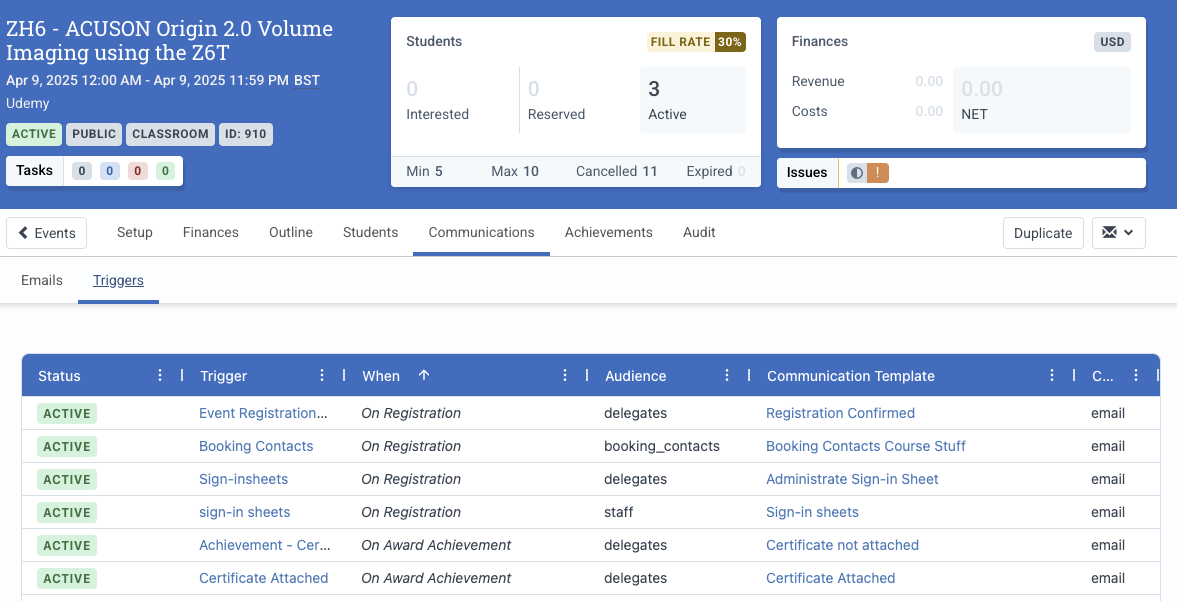Click the FILL RATE 30% badge
The image size is (1177, 601).
pos(696,42)
